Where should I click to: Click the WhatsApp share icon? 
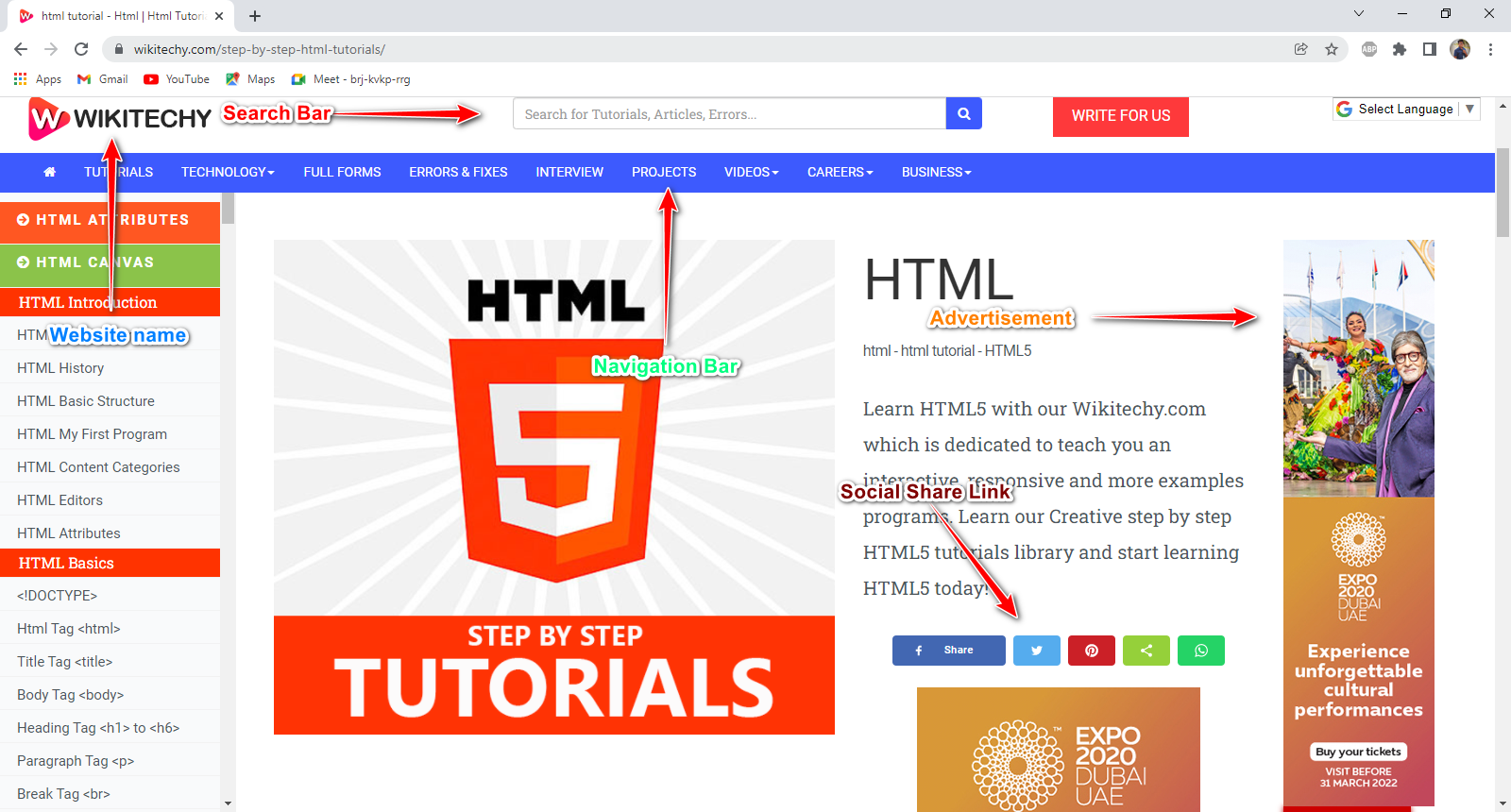(x=1200, y=651)
